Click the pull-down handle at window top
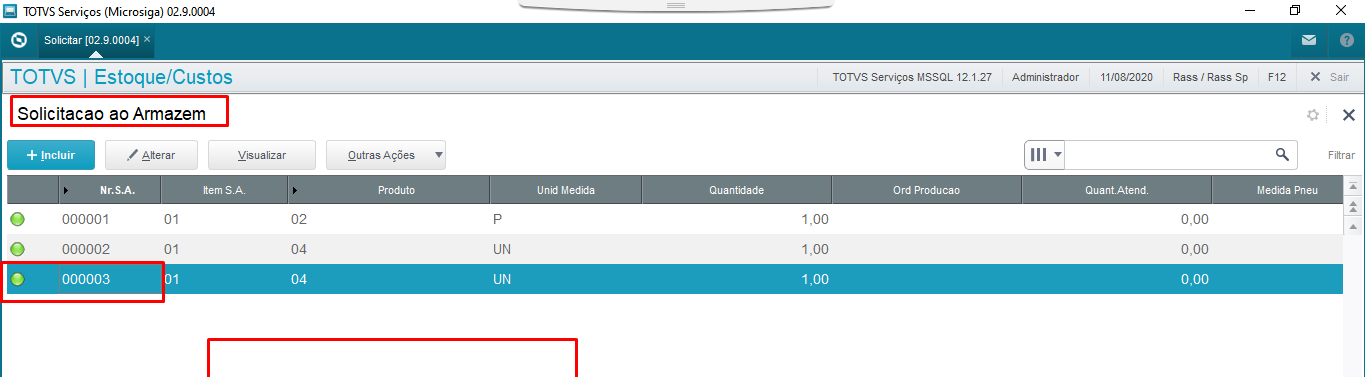The height and width of the screenshot is (377, 1365). (675, 5)
